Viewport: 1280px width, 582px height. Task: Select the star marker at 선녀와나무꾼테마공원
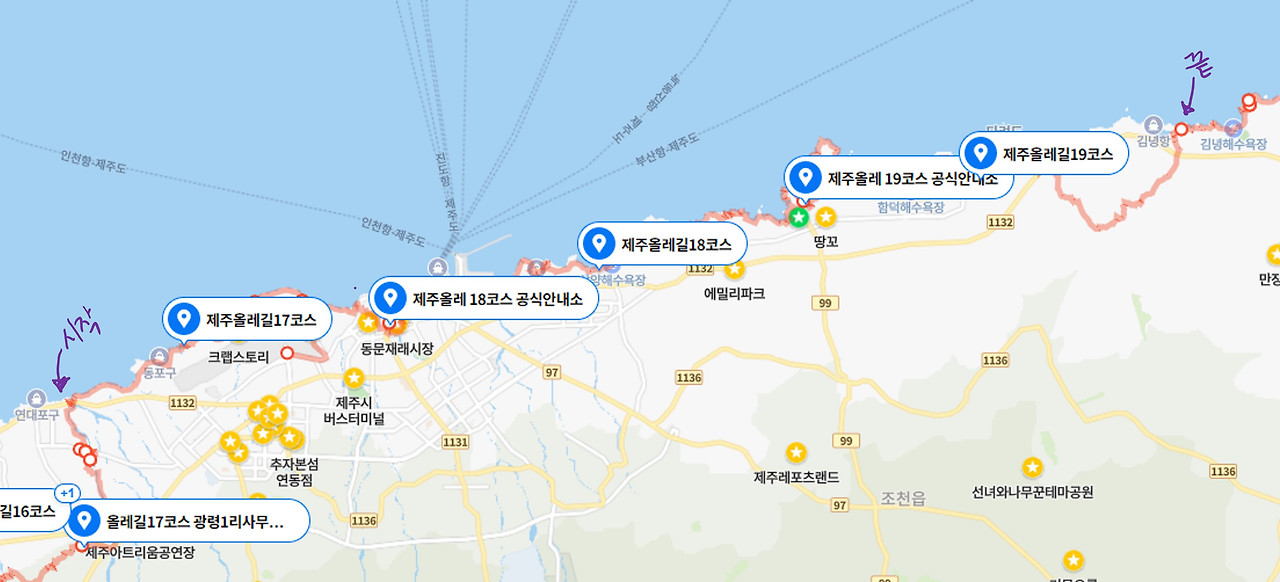coord(1032,467)
